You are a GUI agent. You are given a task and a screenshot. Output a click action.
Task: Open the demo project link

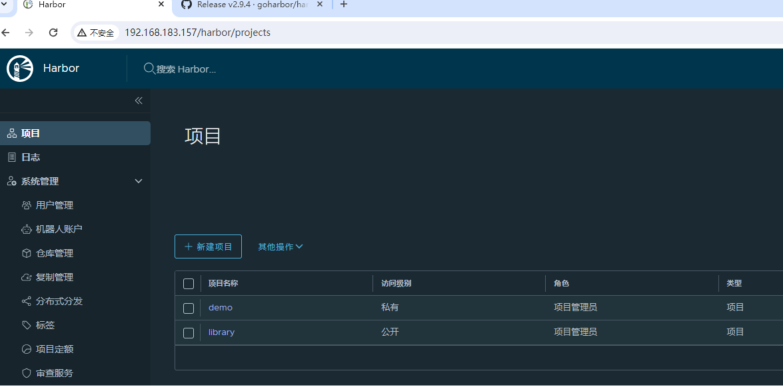(220, 308)
